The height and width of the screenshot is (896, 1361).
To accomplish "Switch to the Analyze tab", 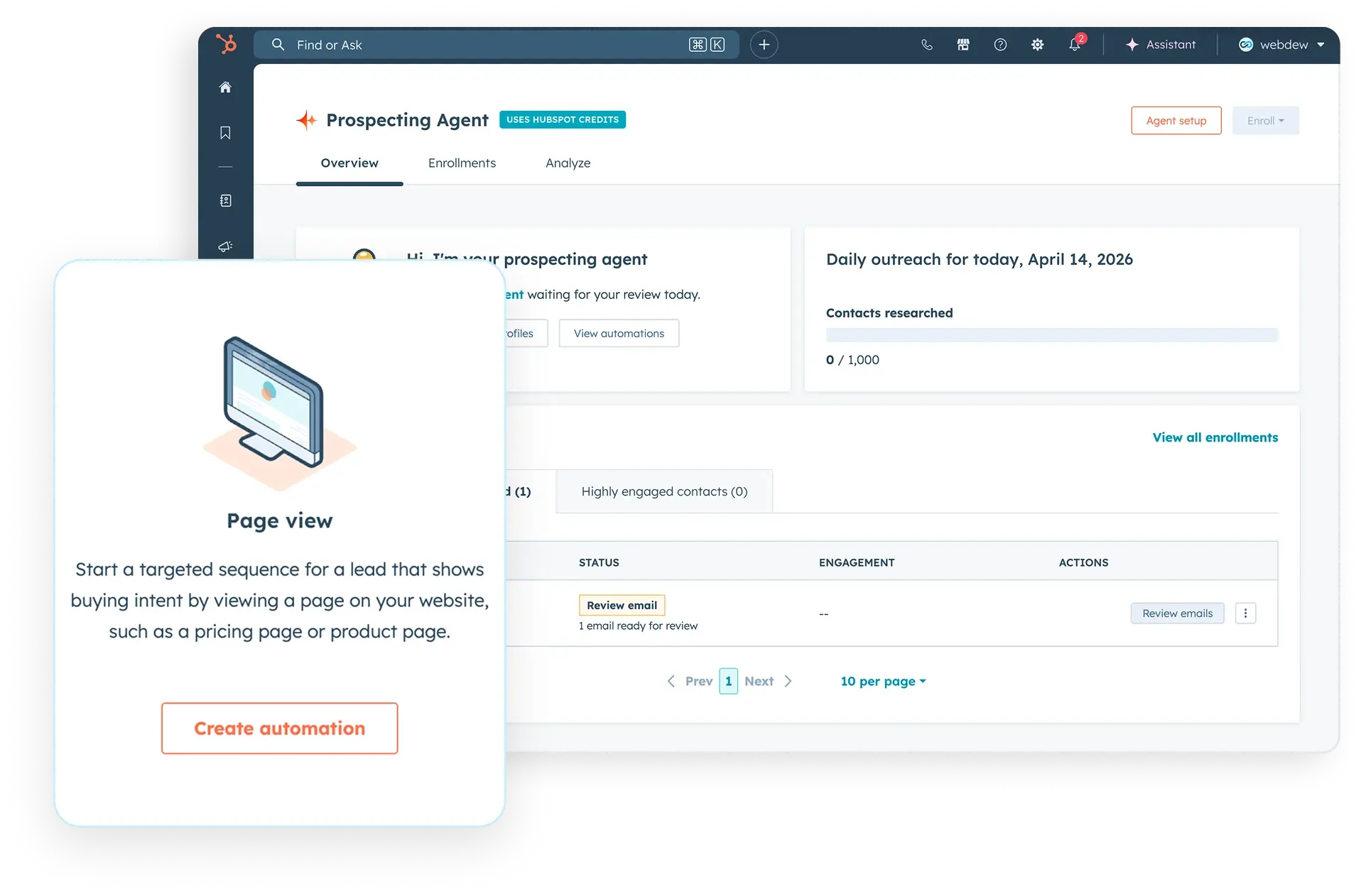I will pos(568,163).
